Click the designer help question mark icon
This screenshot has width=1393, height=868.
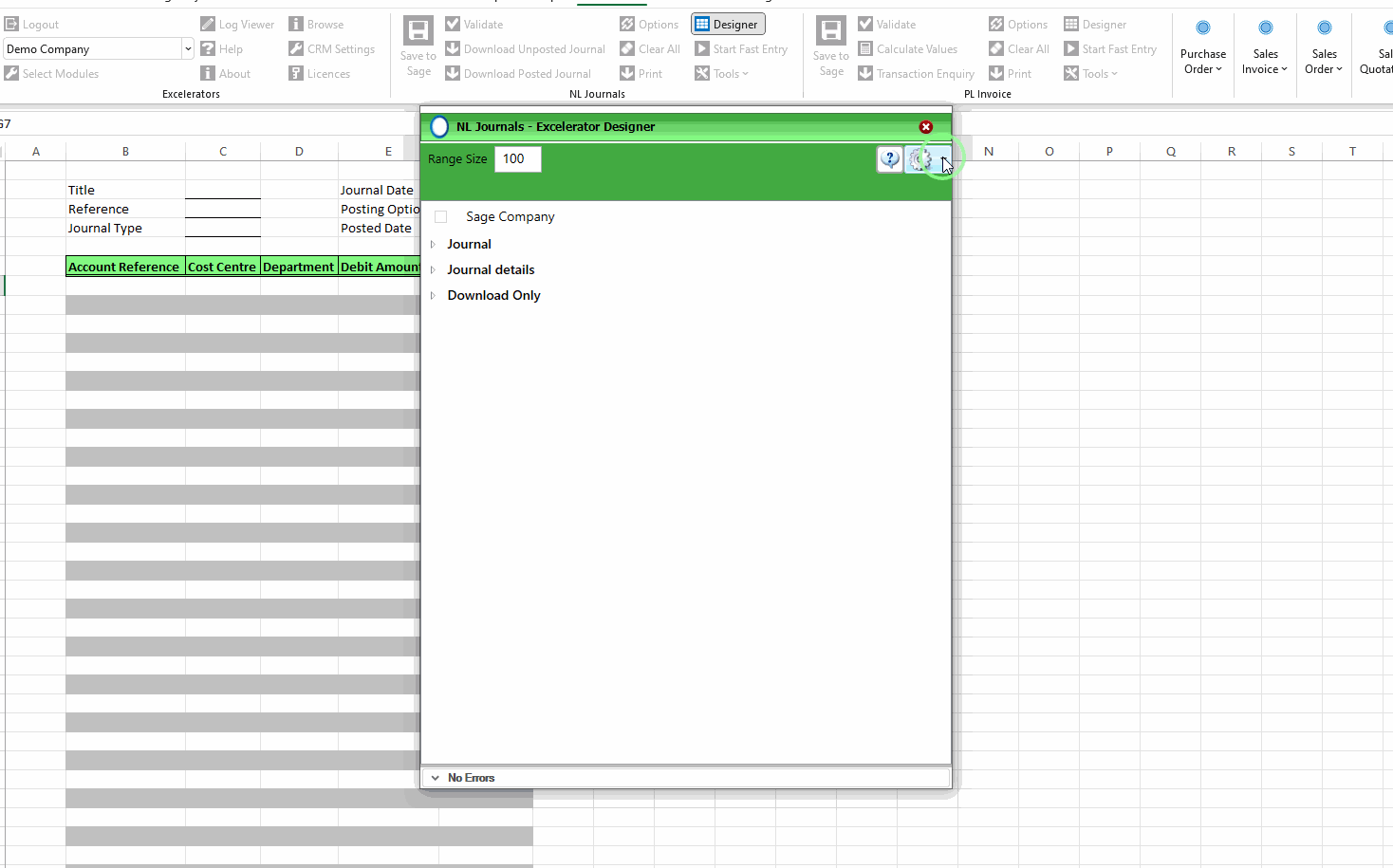coord(889,159)
